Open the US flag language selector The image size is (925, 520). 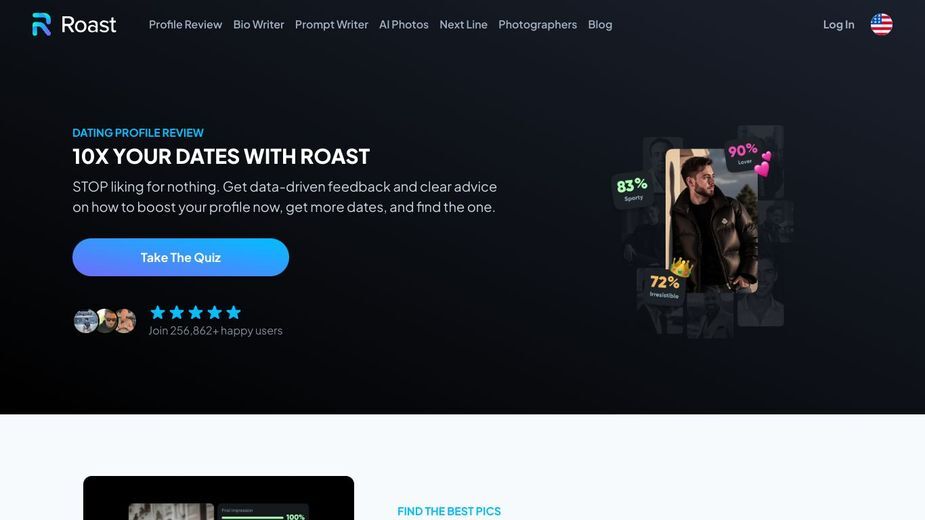click(x=881, y=24)
